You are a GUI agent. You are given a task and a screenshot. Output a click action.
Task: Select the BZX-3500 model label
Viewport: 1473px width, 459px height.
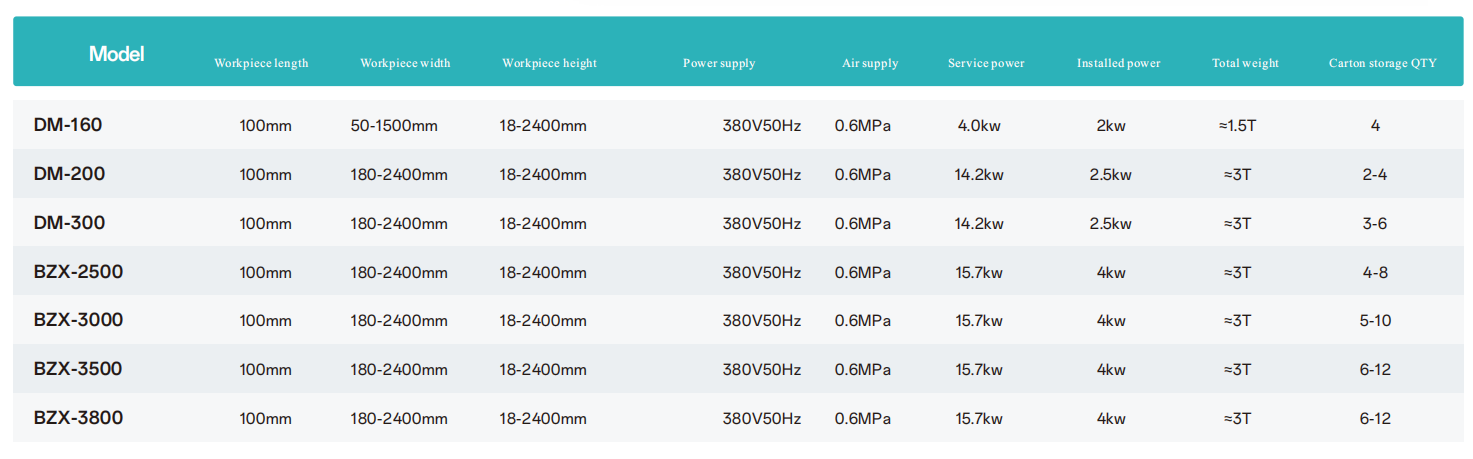click(x=78, y=369)
